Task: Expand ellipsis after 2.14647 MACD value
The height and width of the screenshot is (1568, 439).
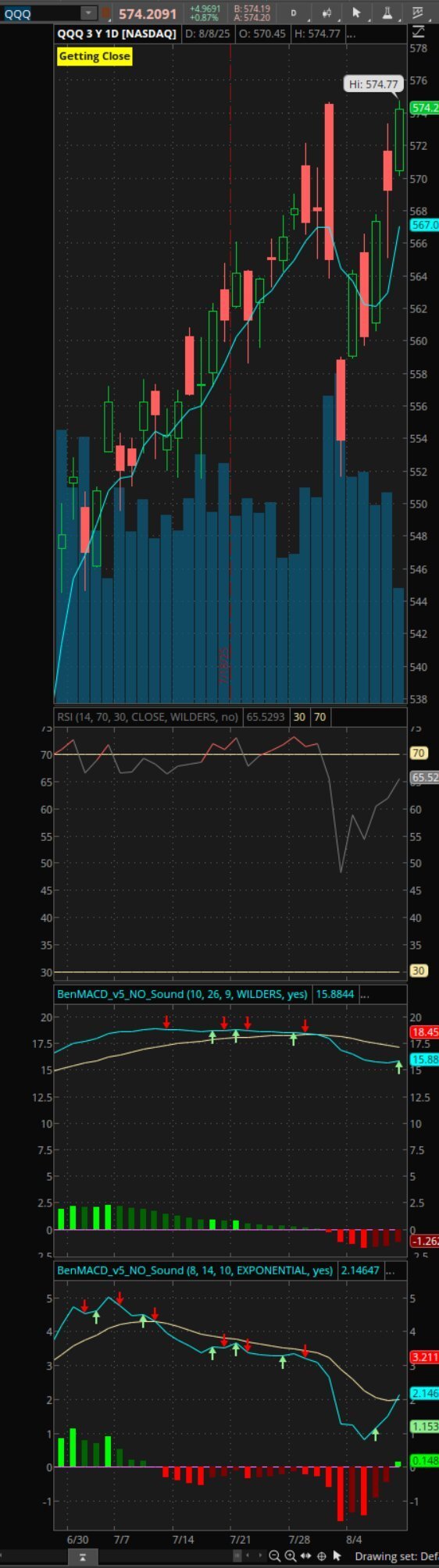Action: (x=390, y=1270)
